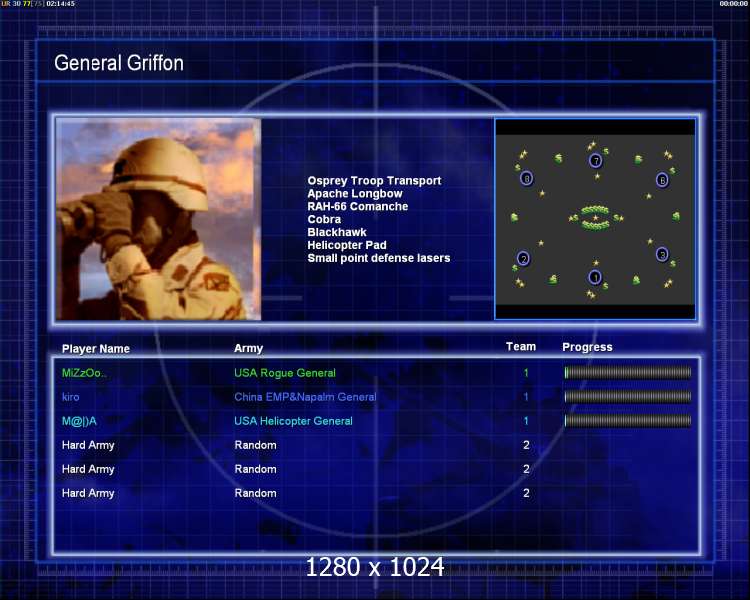750x600 pixels.
Task: Click 'Blackhawk' in the unit list
Action: click(337, 232)
